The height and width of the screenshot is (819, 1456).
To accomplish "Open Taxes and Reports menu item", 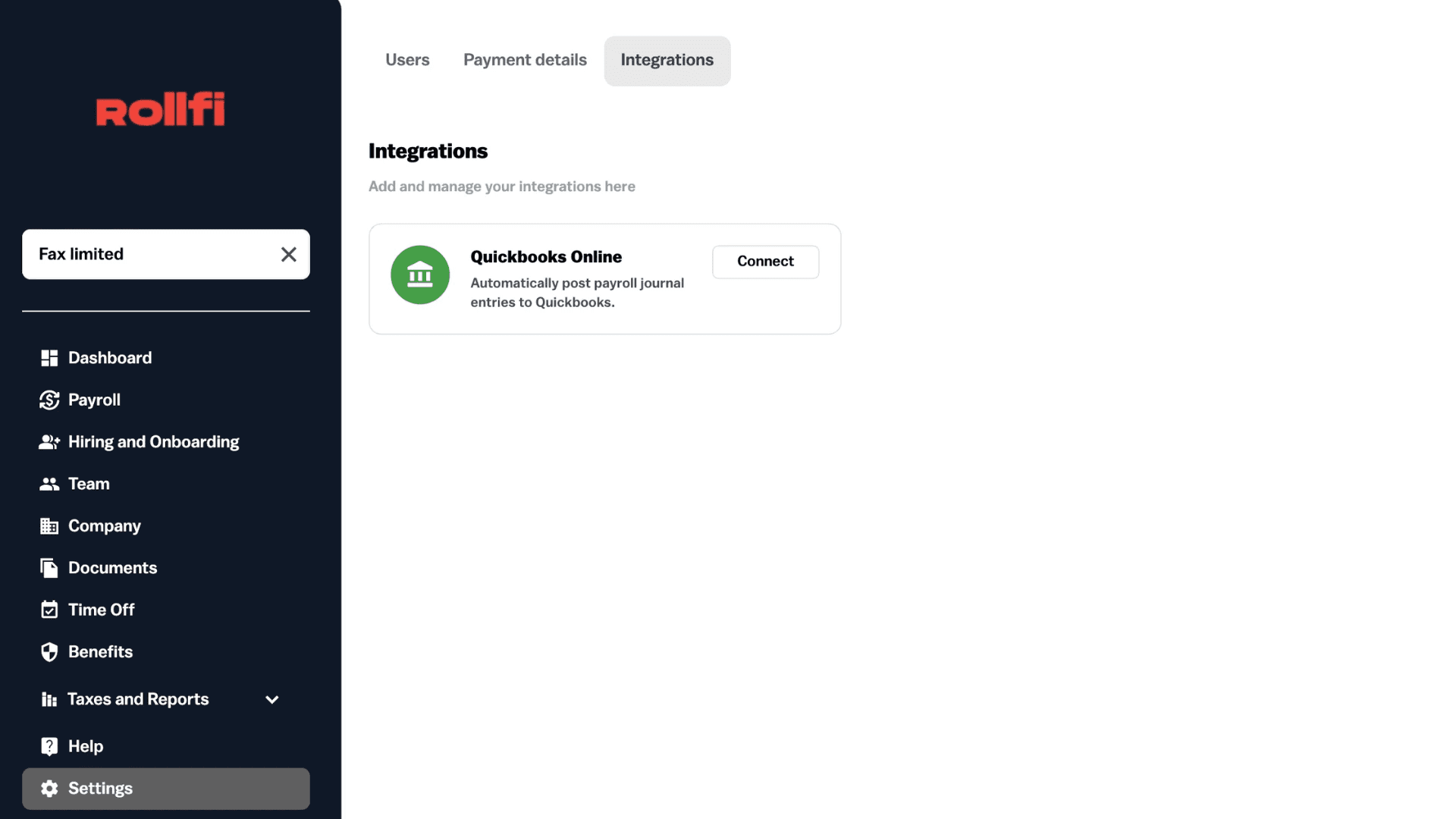I will click(x=138, y=699).
